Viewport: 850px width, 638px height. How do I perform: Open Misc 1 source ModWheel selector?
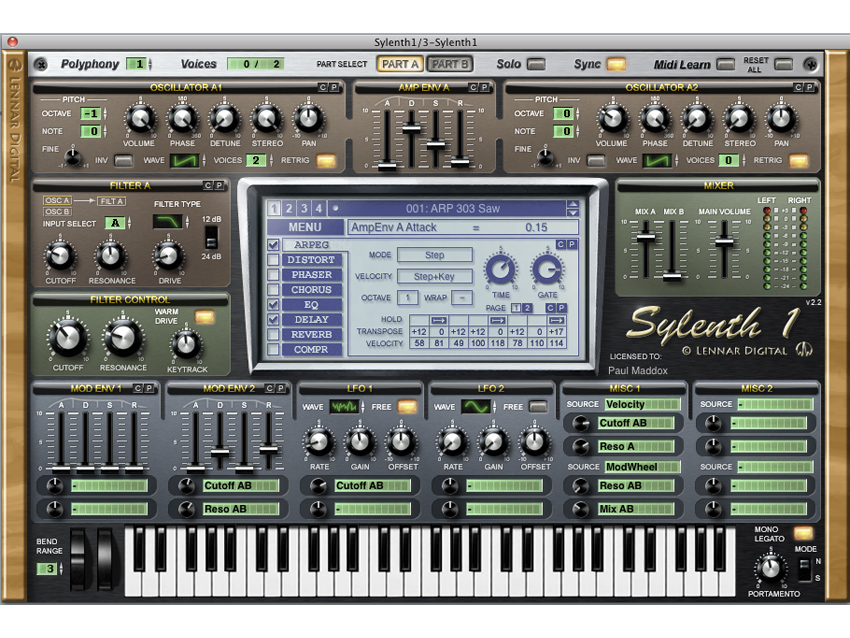tap(642, 467)
